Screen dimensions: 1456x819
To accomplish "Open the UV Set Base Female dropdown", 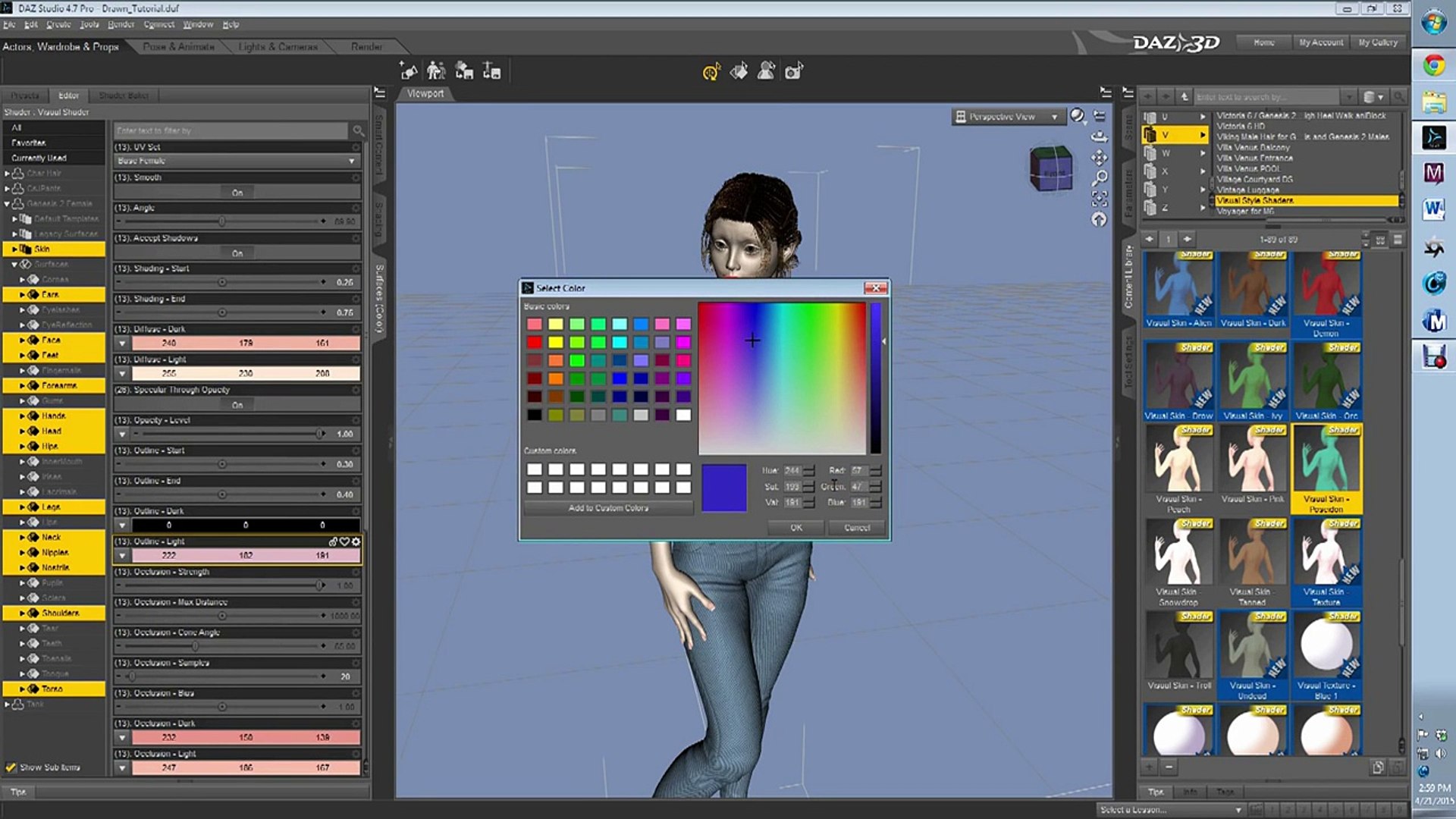I will click(x=237, y=161).
